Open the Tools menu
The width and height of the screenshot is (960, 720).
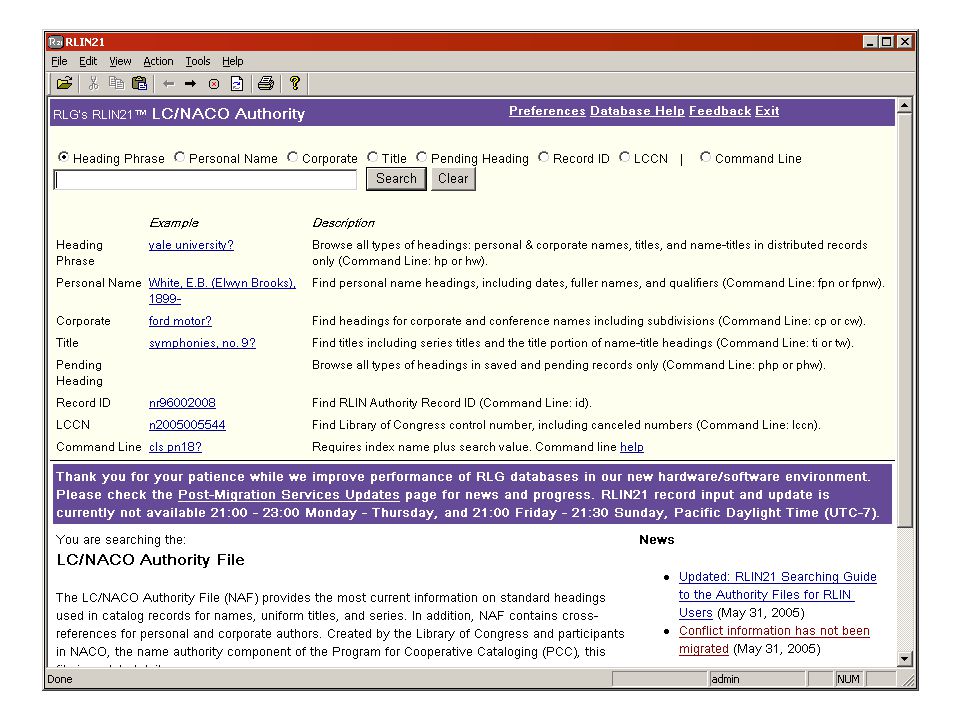tap(198, 61)
